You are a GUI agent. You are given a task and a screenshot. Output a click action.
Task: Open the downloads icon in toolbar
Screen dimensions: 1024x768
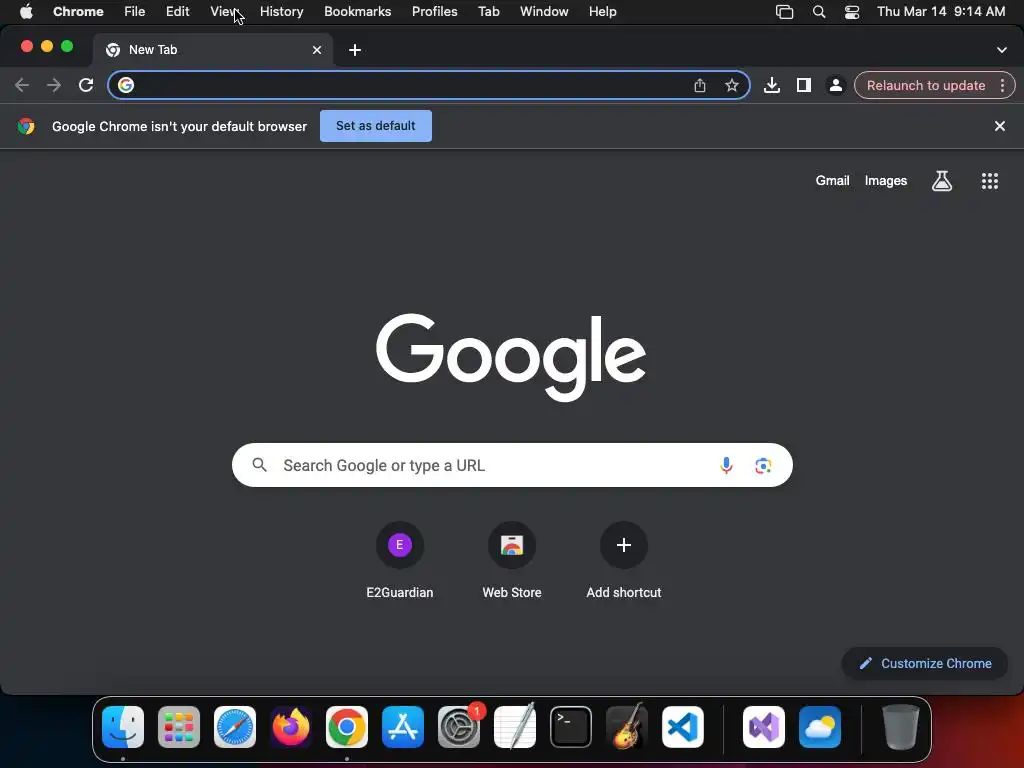click(x=772, y=85)
